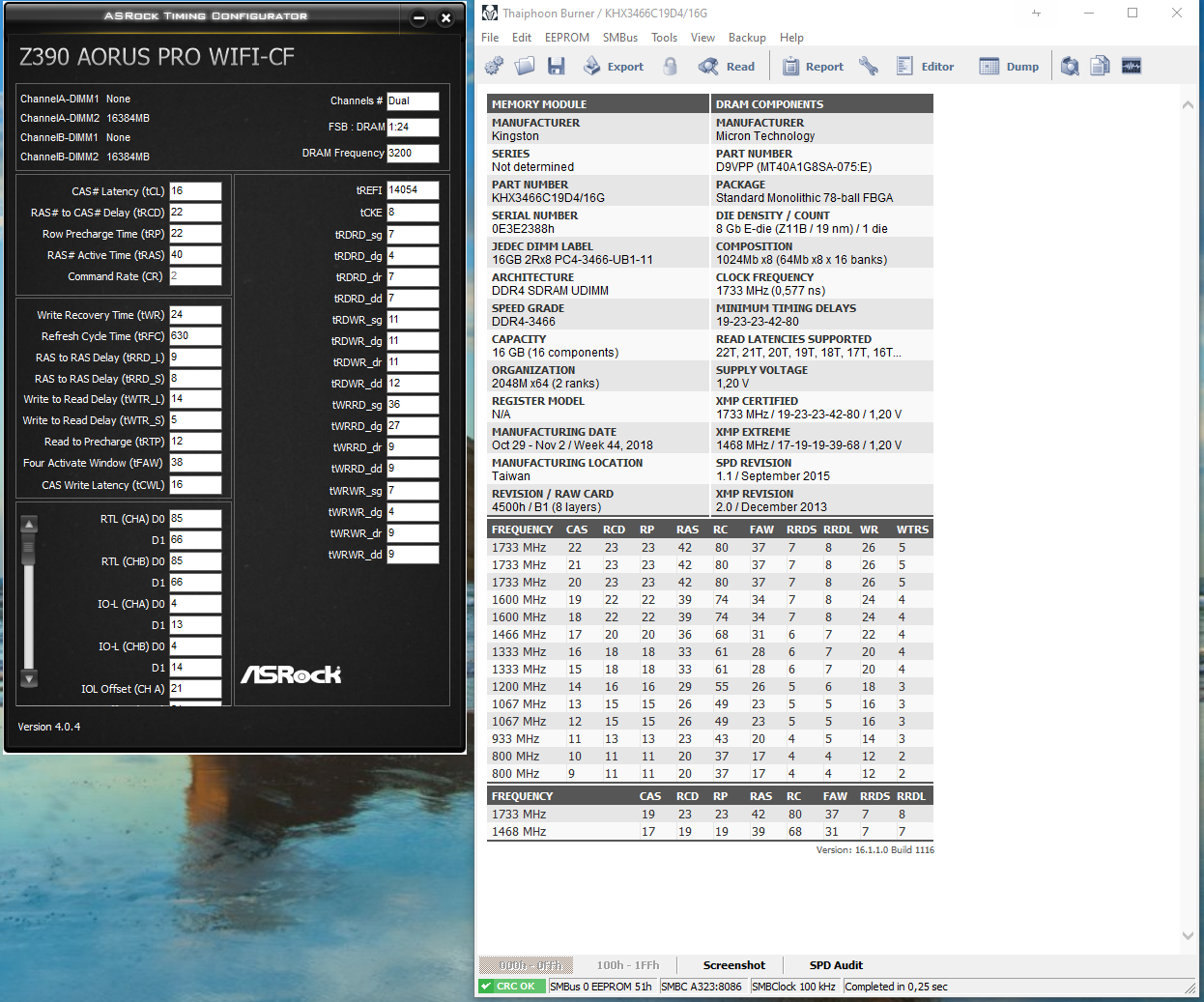Image resolution: width=1204 pixels, height=1002 pixels.
Task: Click the tCKE value field
Action: pyautogui.click(x=413, y=213)
